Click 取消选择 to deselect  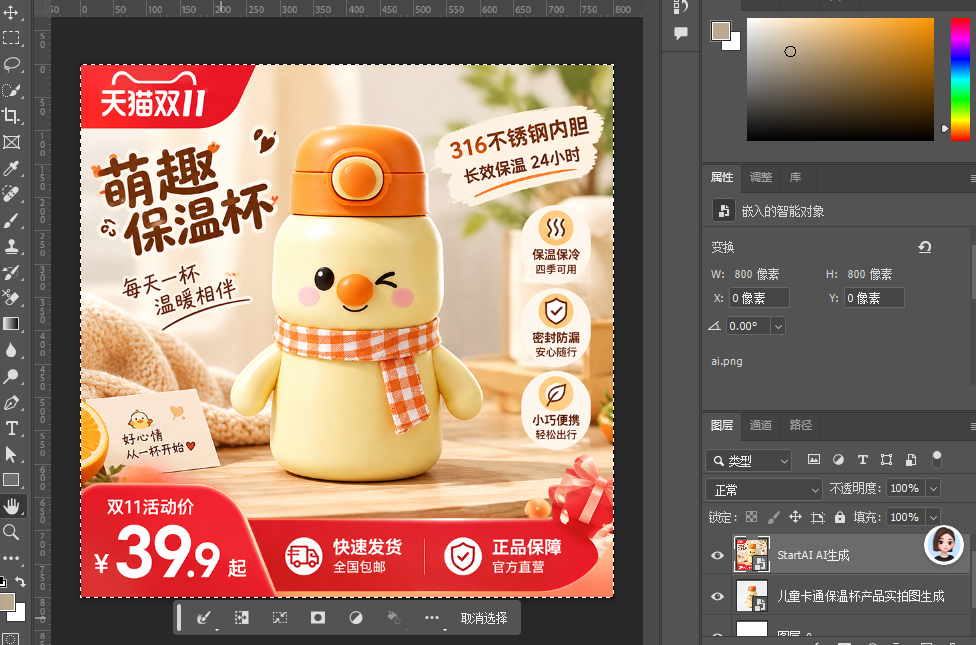coord(484,618)
